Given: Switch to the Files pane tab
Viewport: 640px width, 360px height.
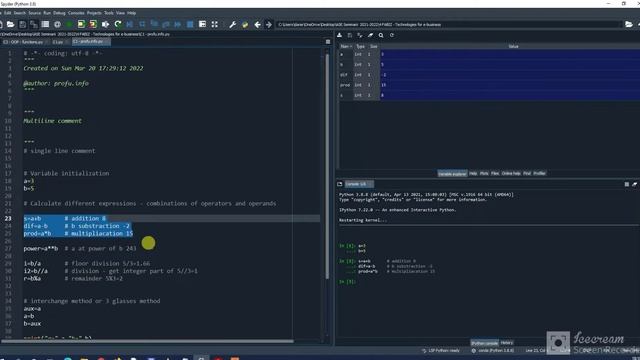Looking at the screenshot, I should pyautogui.click(x=495, y=173).
